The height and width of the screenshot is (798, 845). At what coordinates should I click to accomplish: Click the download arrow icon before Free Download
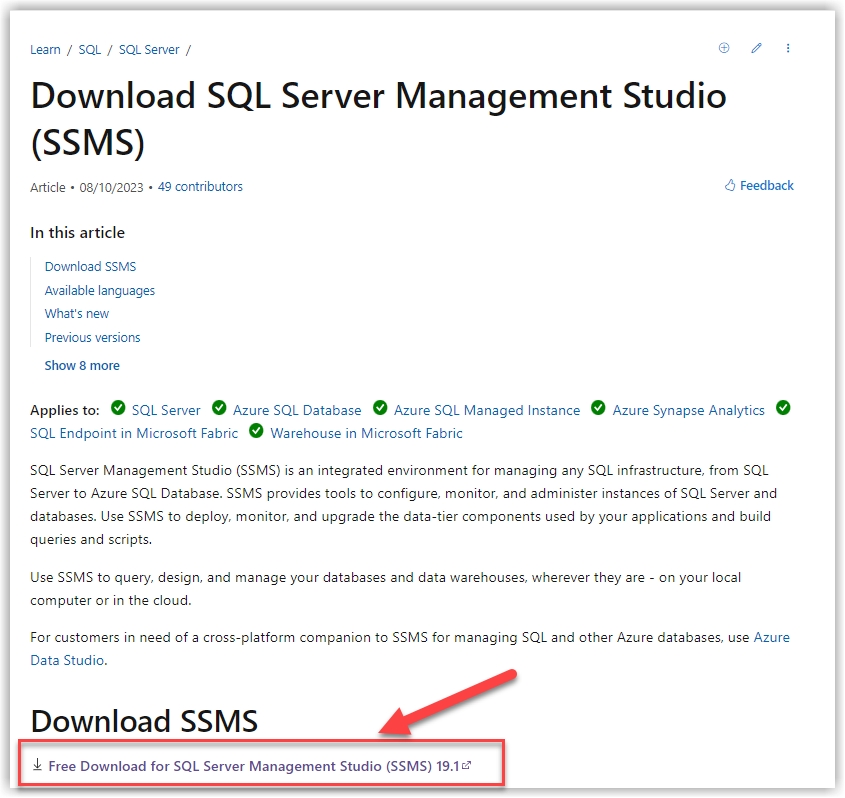click(37, 765)
